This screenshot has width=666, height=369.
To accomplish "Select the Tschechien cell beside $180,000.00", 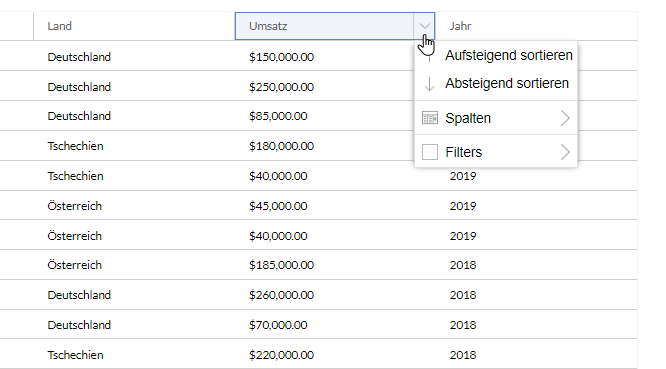I will coord(75,146).
